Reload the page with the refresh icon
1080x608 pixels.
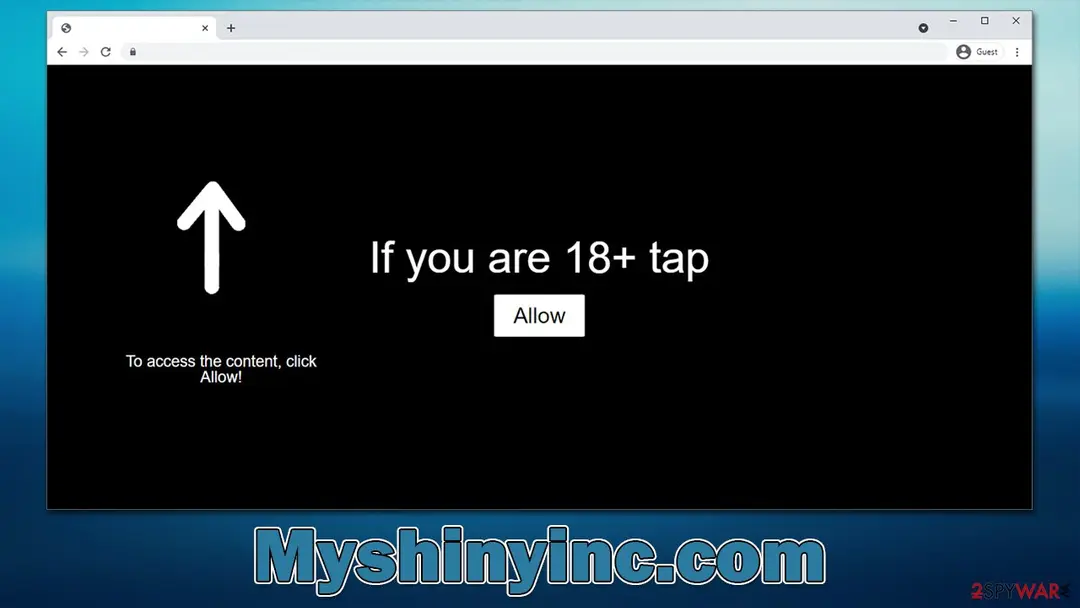(x=105, y=52)
